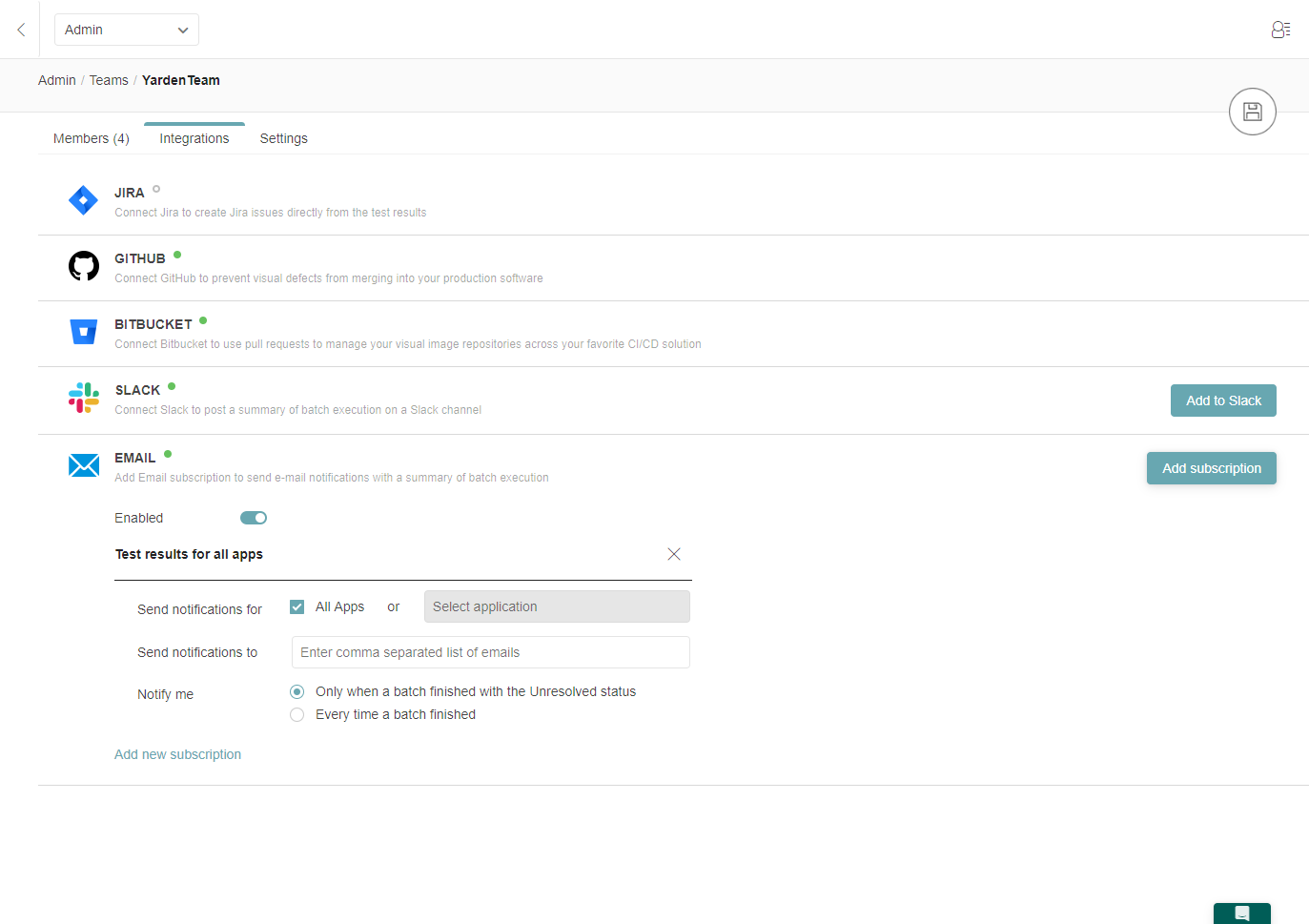This screenshot has height=924, width=1309.
Task: Click the Jira diamond icon
Action: click(x=84, y=200)
